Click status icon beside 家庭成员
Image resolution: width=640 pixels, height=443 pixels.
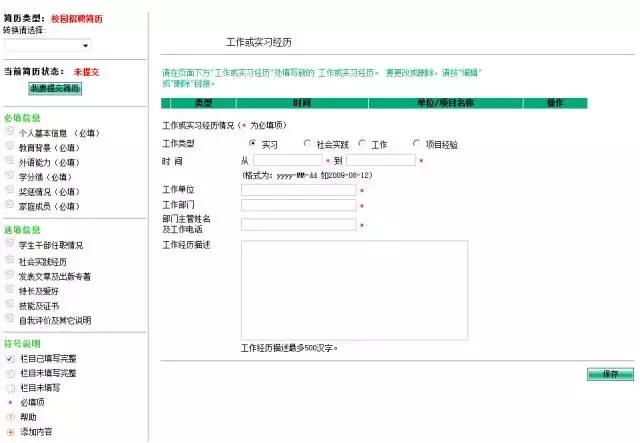[9, 204]
